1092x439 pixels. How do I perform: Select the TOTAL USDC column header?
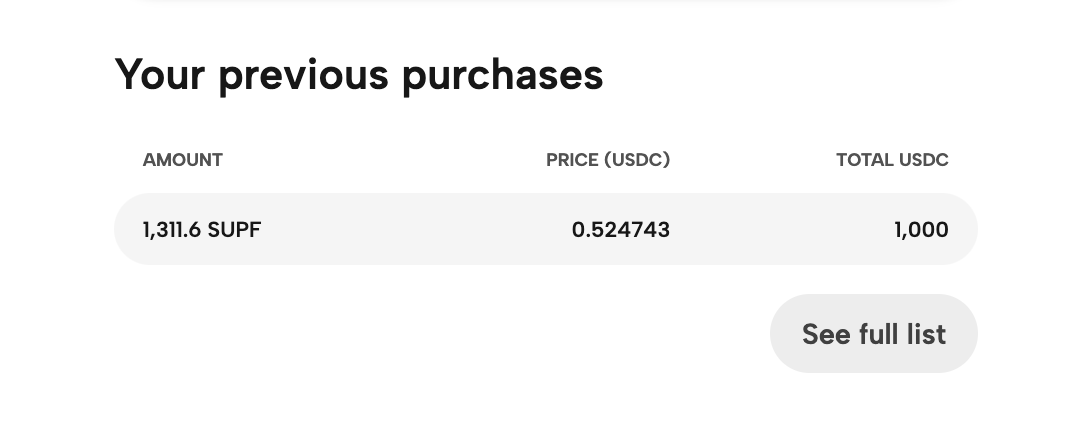[892, 160]
